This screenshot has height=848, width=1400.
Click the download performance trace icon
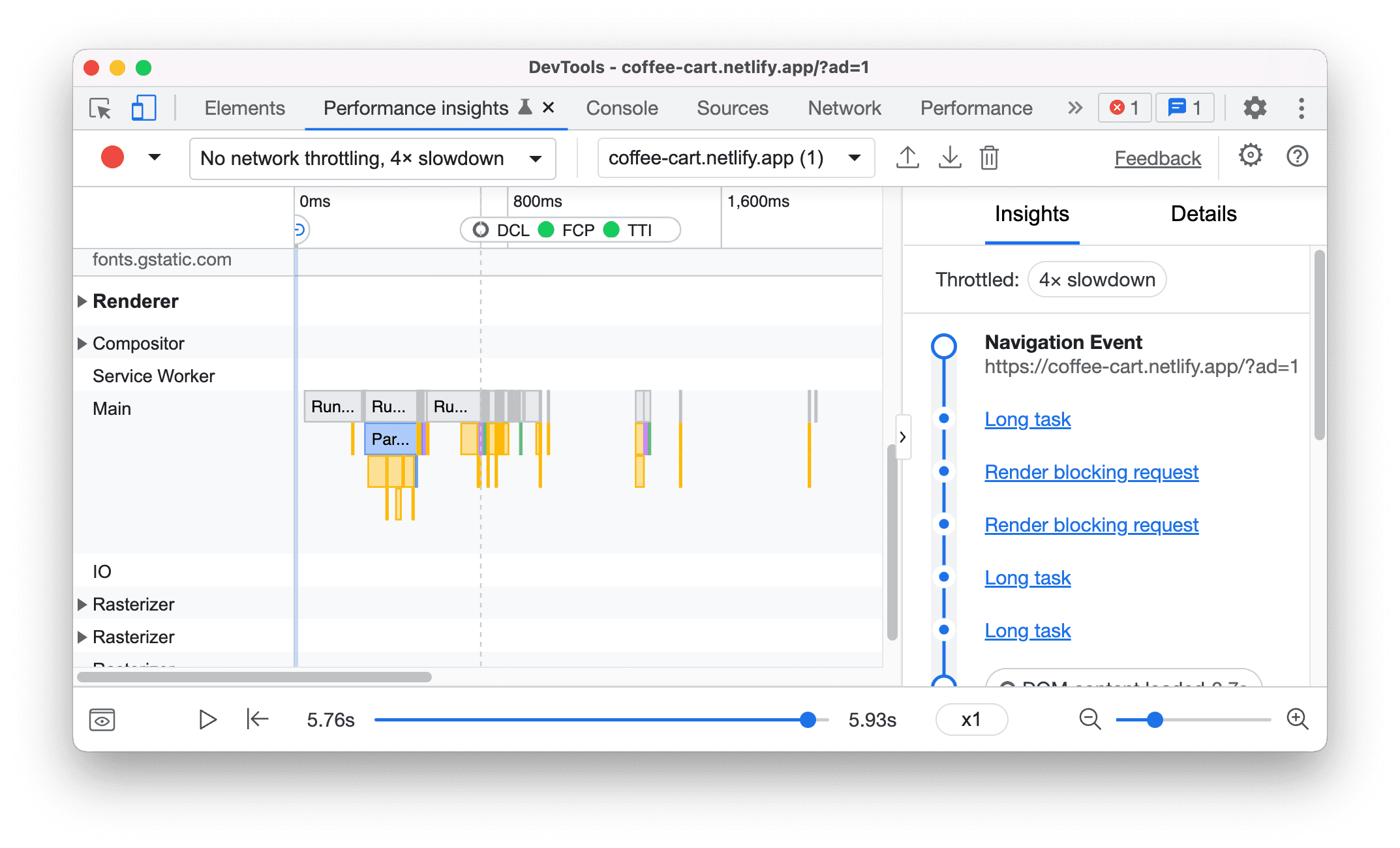[x=948, y=158]
